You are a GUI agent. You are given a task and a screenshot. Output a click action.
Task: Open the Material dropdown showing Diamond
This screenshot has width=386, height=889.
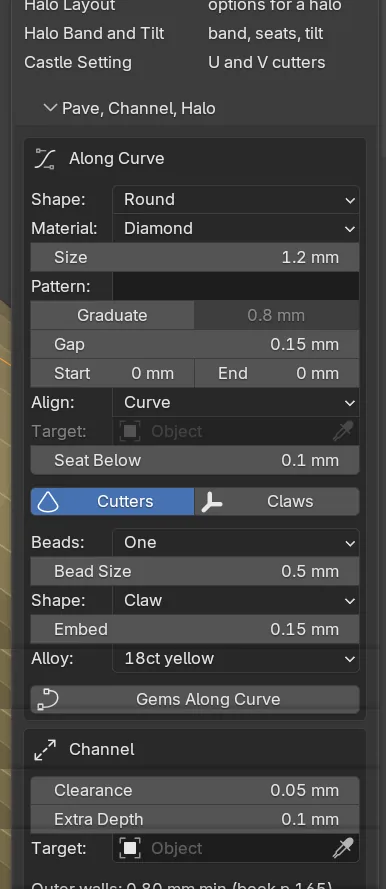pos(236,228)
